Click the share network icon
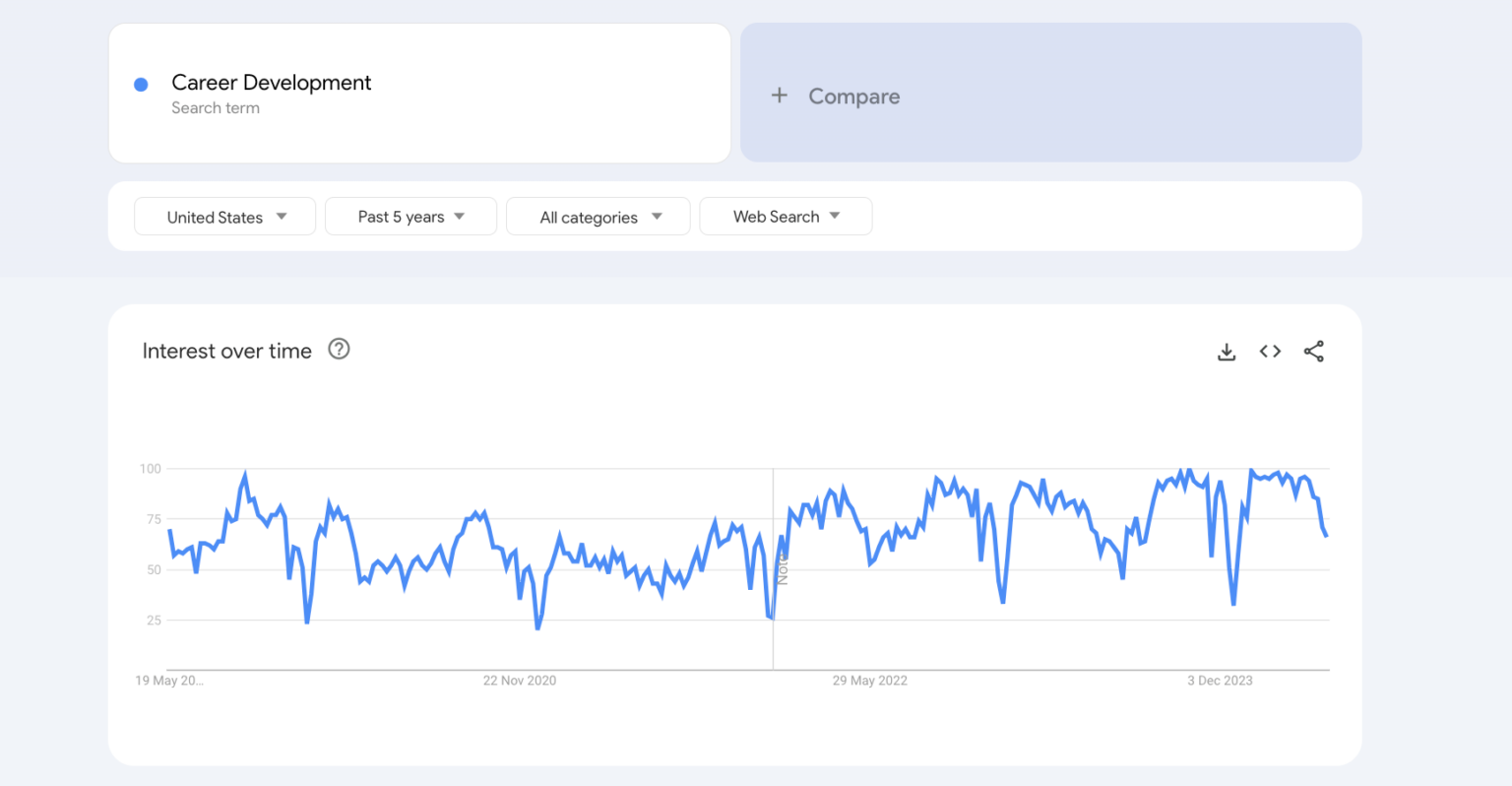 1314,351
